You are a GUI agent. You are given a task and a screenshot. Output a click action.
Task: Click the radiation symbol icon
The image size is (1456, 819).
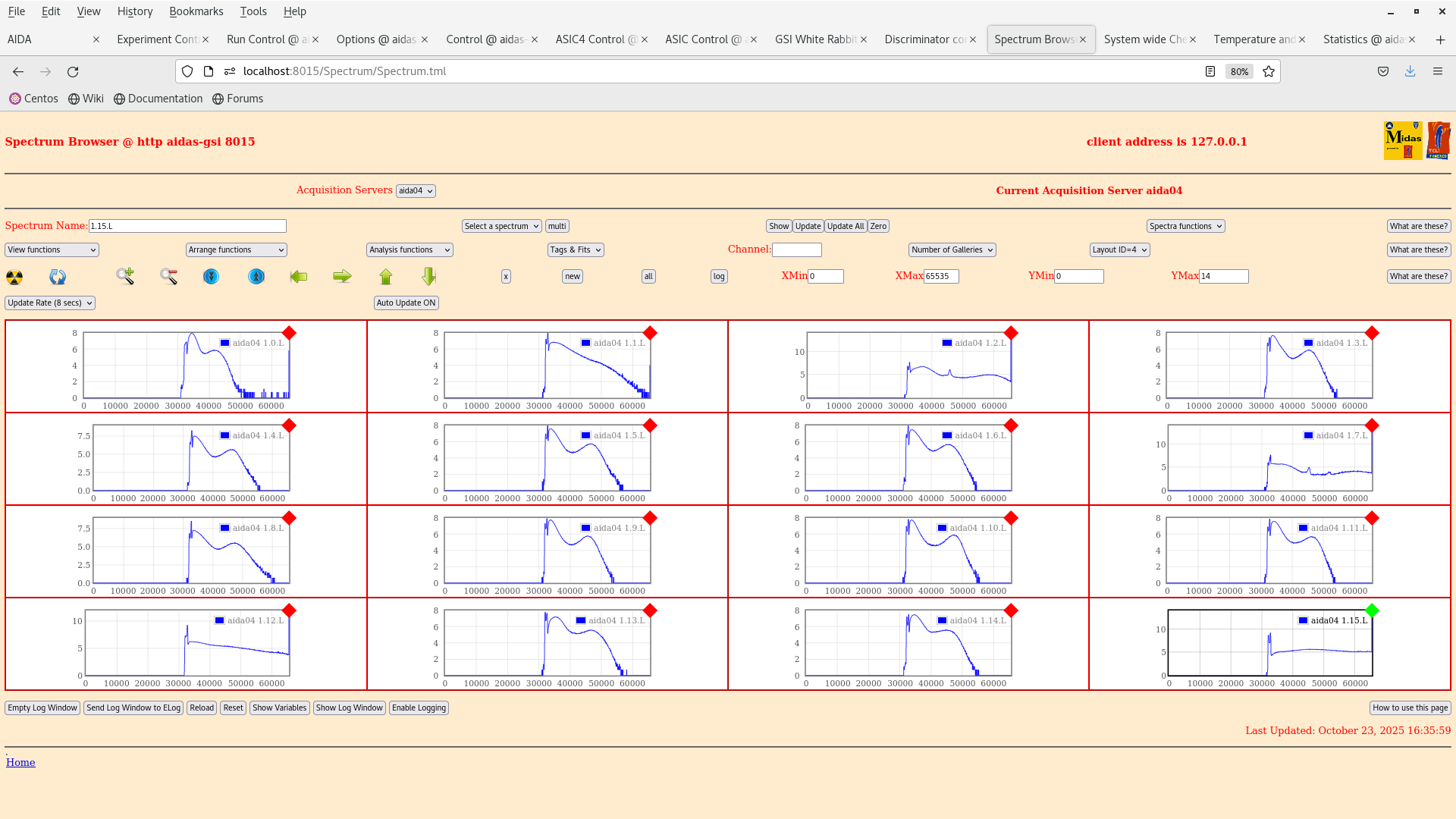[x=14, y=277]
